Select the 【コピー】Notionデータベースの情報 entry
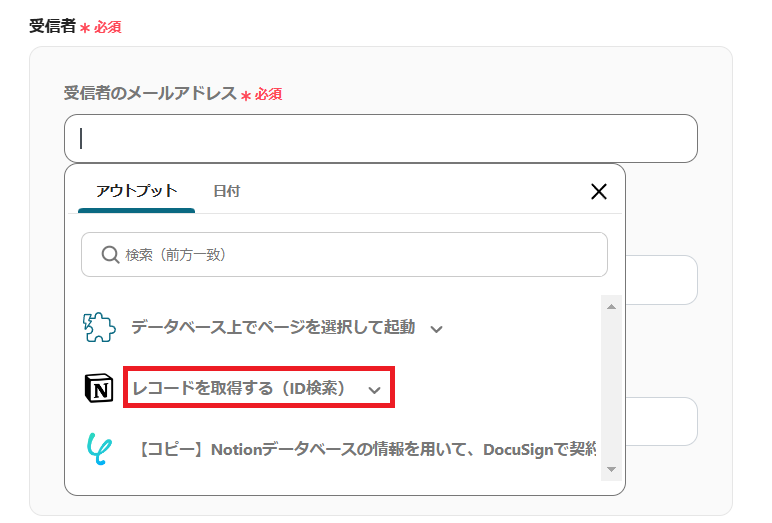The image size is (772, 523). coord(367,450)
